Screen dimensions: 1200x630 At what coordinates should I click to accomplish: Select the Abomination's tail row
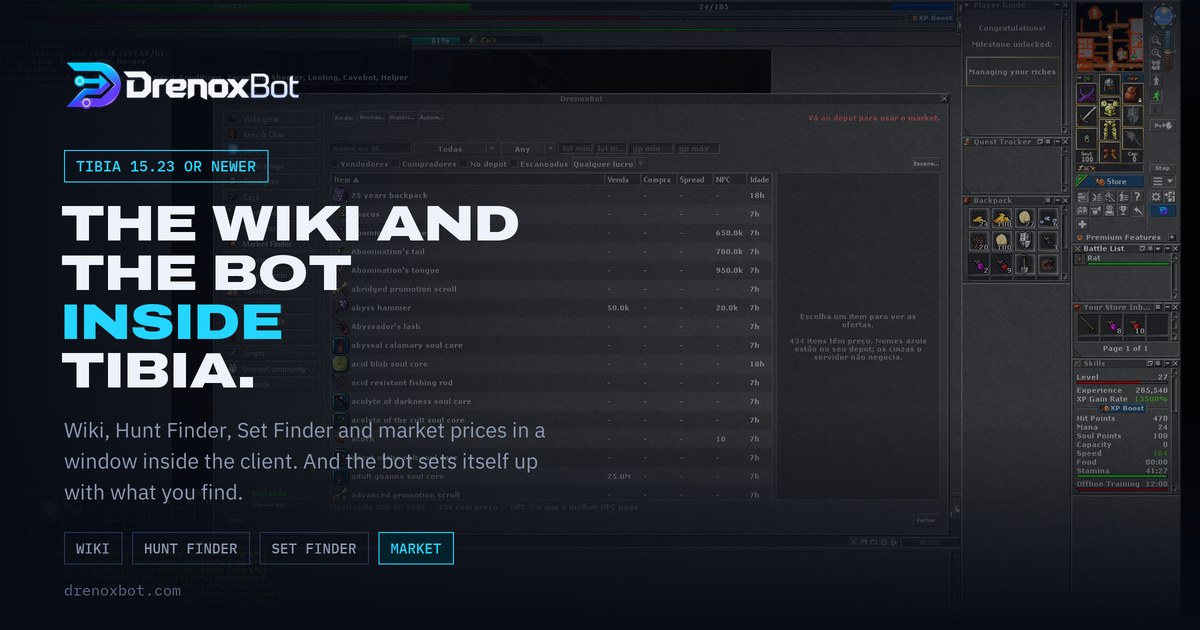click(552, 251)
